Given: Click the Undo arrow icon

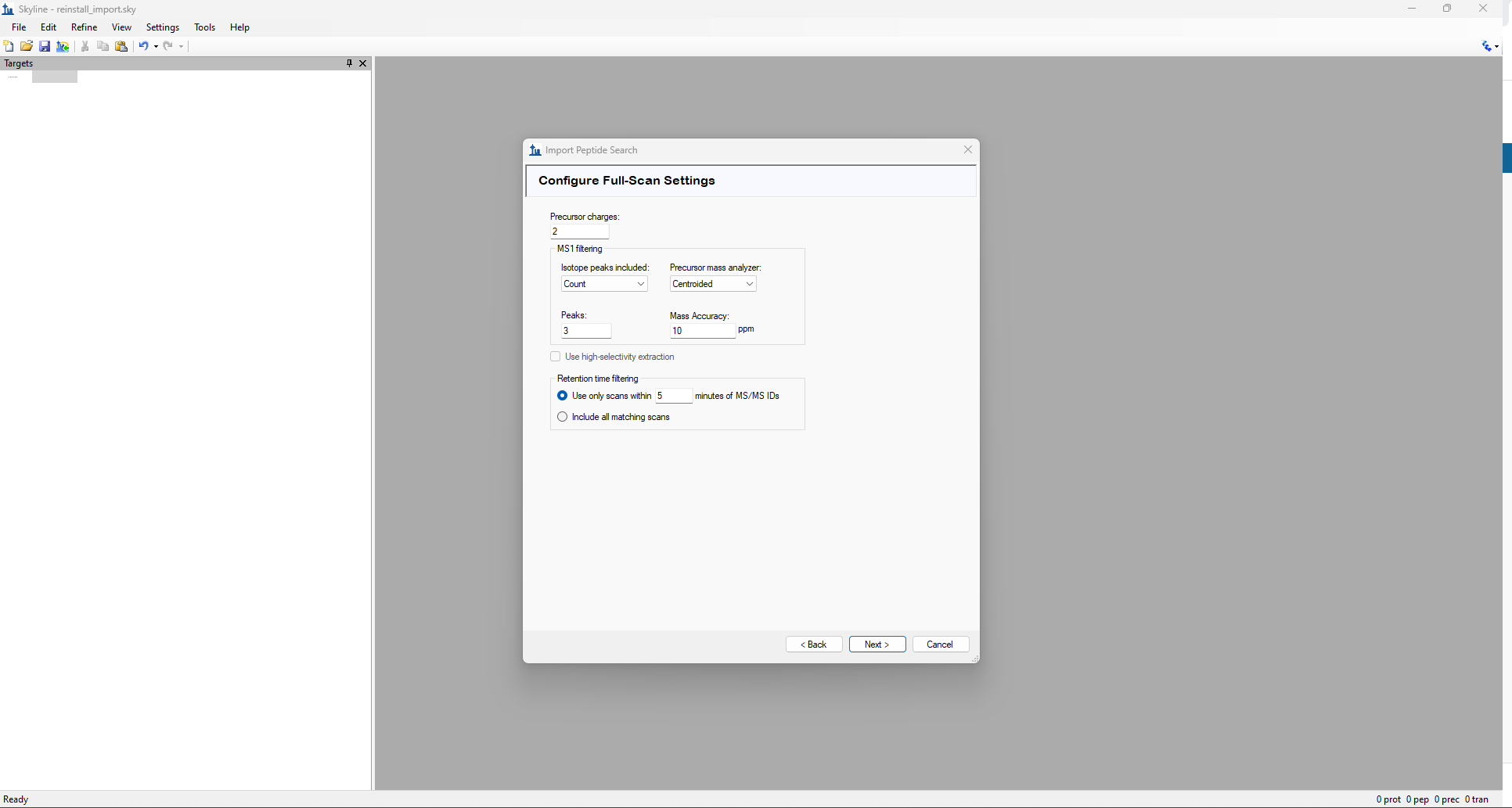Looking at the screenshot, I should coord(143,46).
